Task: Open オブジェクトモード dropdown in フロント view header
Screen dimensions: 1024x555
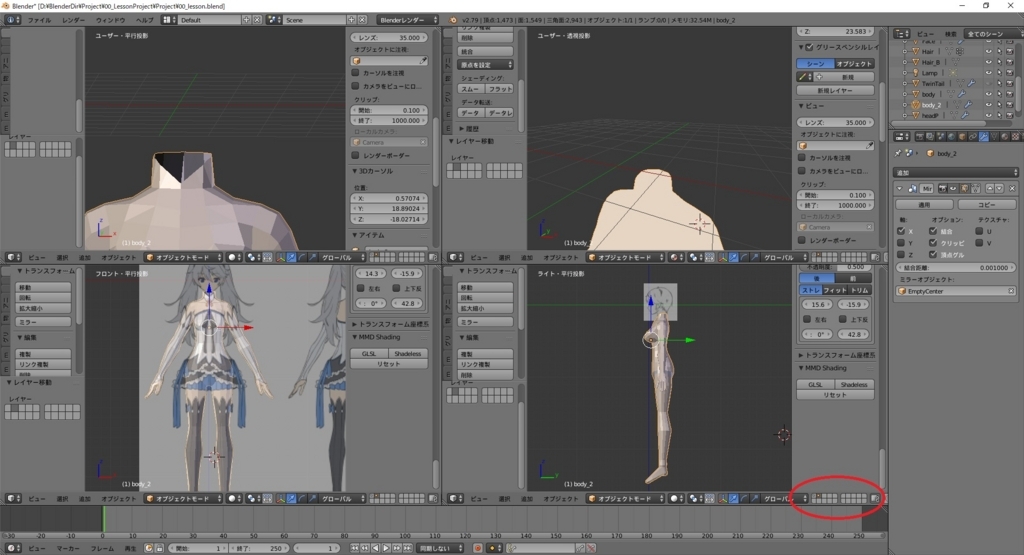Action: [184, 498]
